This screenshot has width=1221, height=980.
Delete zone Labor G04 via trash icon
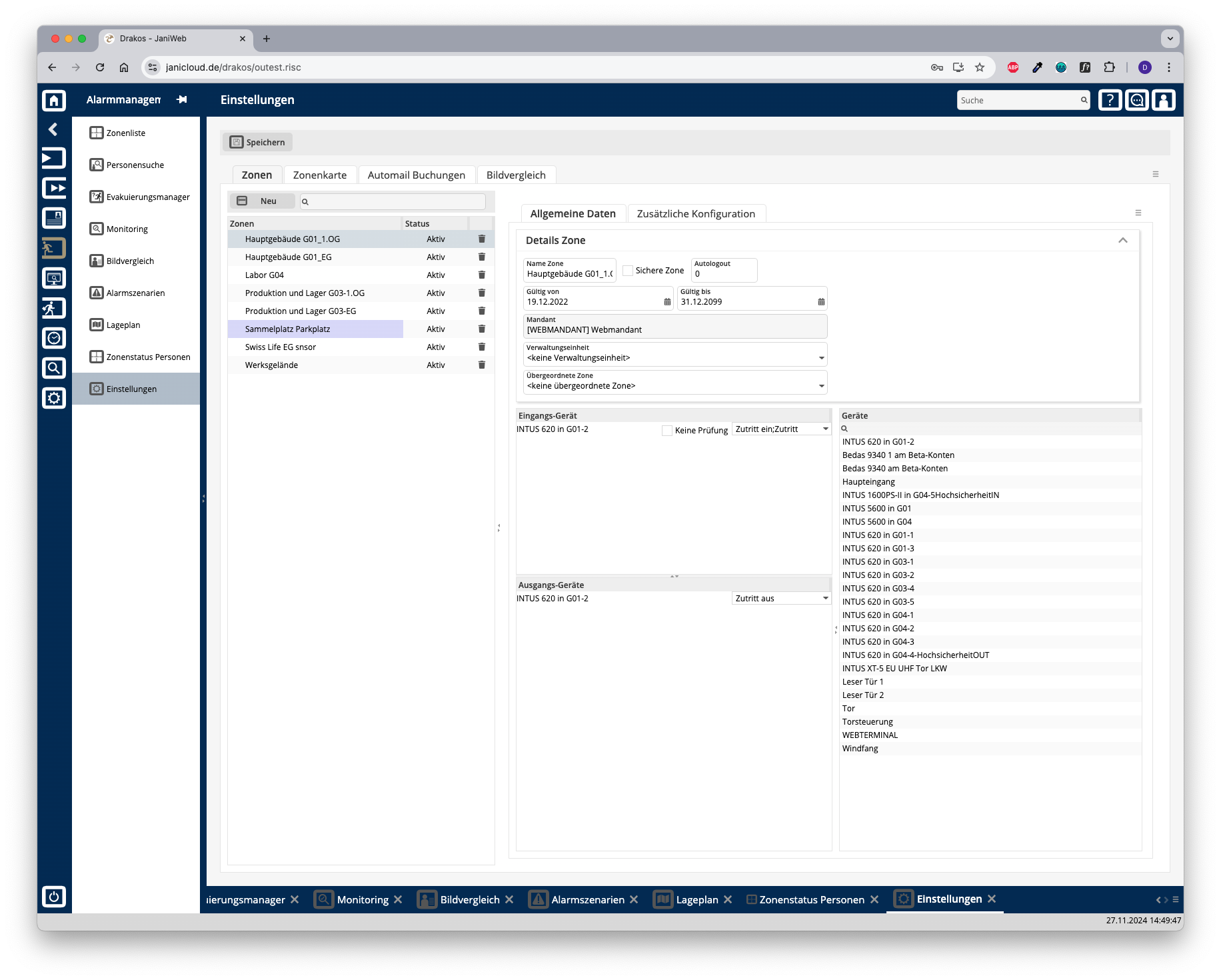(x=481, y=275)
